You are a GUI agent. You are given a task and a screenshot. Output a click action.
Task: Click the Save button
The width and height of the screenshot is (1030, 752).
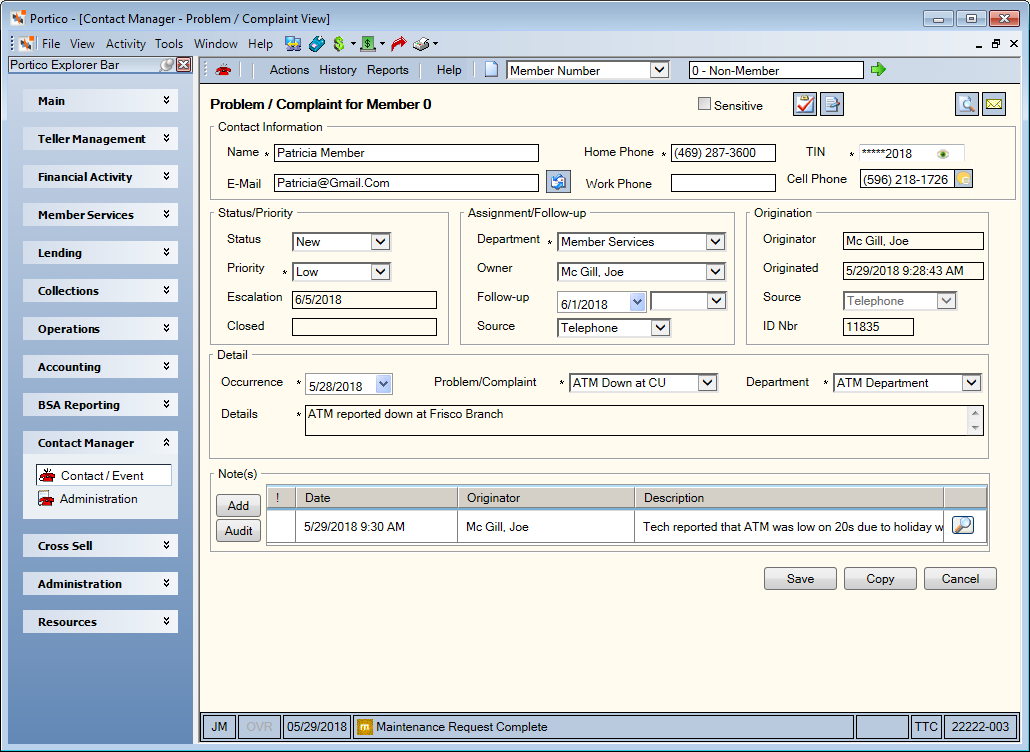[x=800, y=579]
